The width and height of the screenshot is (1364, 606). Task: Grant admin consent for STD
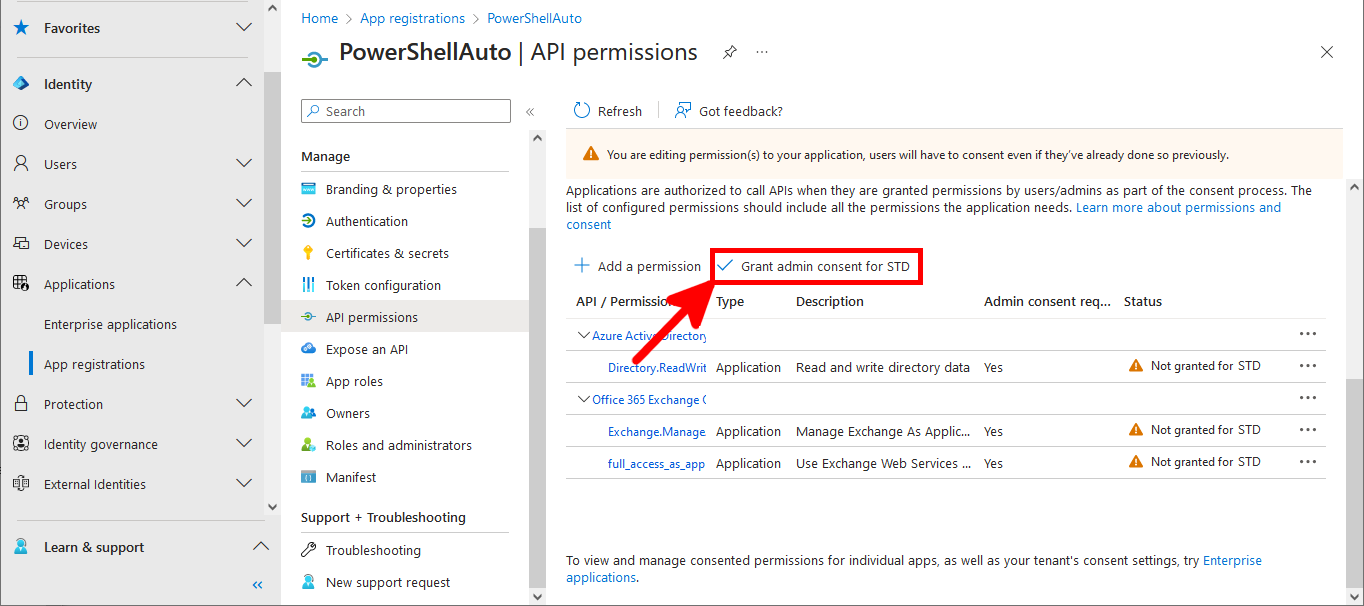pos(815,266)
